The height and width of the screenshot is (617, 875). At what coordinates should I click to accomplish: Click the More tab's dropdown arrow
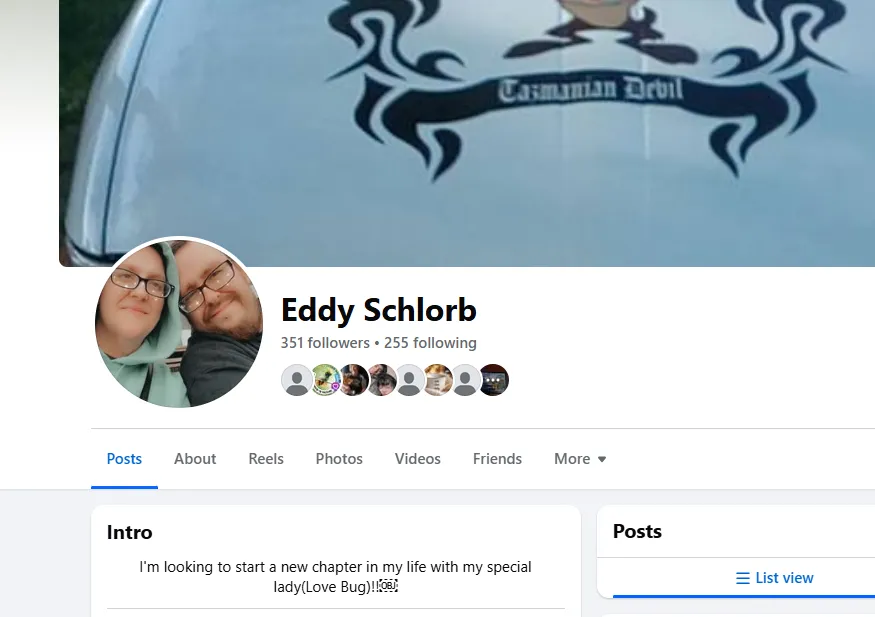tap(602, 459)
